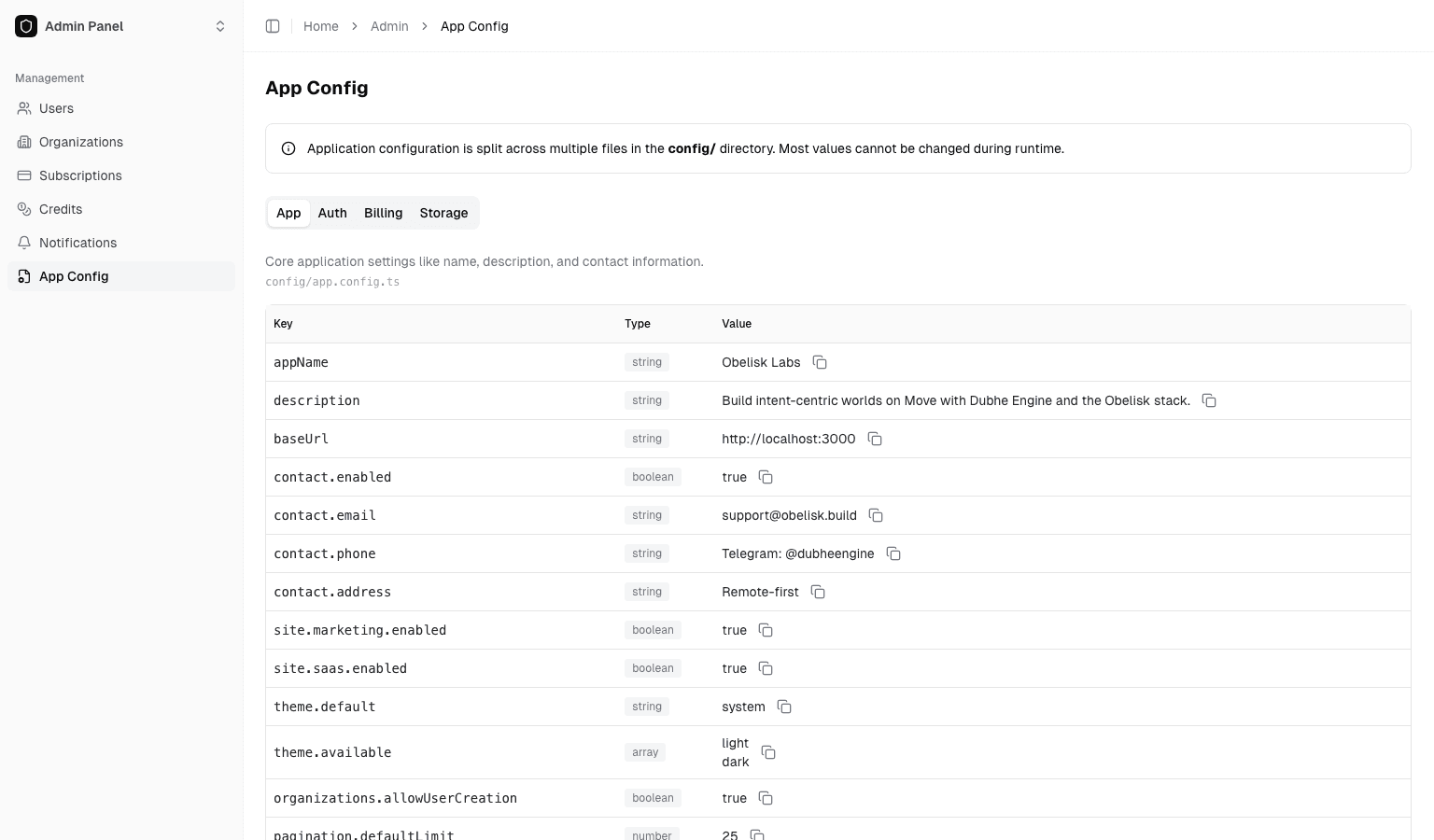Open the Subscriptions section
The height and width of the screenshot is (840, 1434).
pos(80,175)
